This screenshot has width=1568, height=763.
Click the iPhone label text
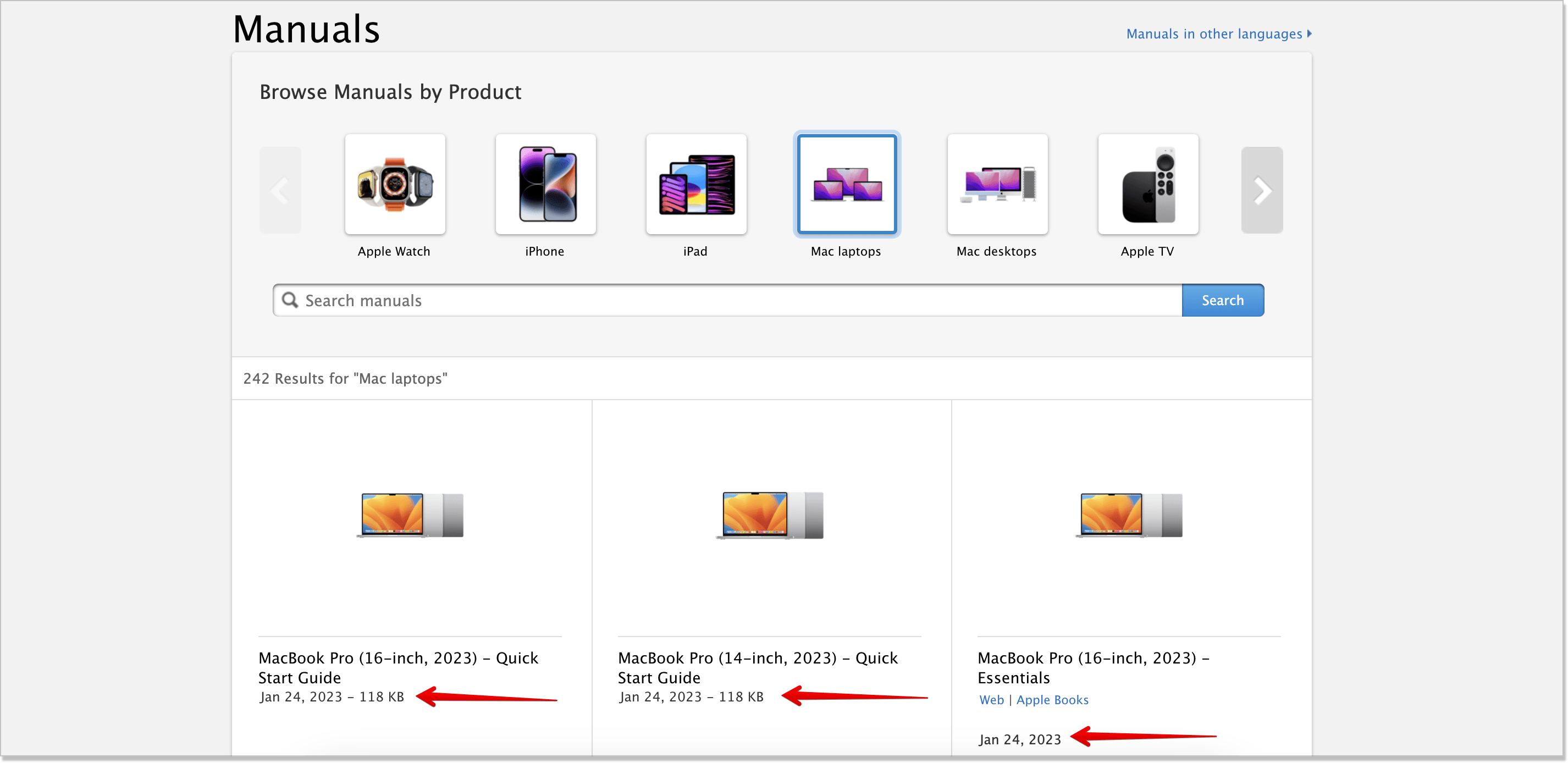pyautogui.click(x=545, y=251)
